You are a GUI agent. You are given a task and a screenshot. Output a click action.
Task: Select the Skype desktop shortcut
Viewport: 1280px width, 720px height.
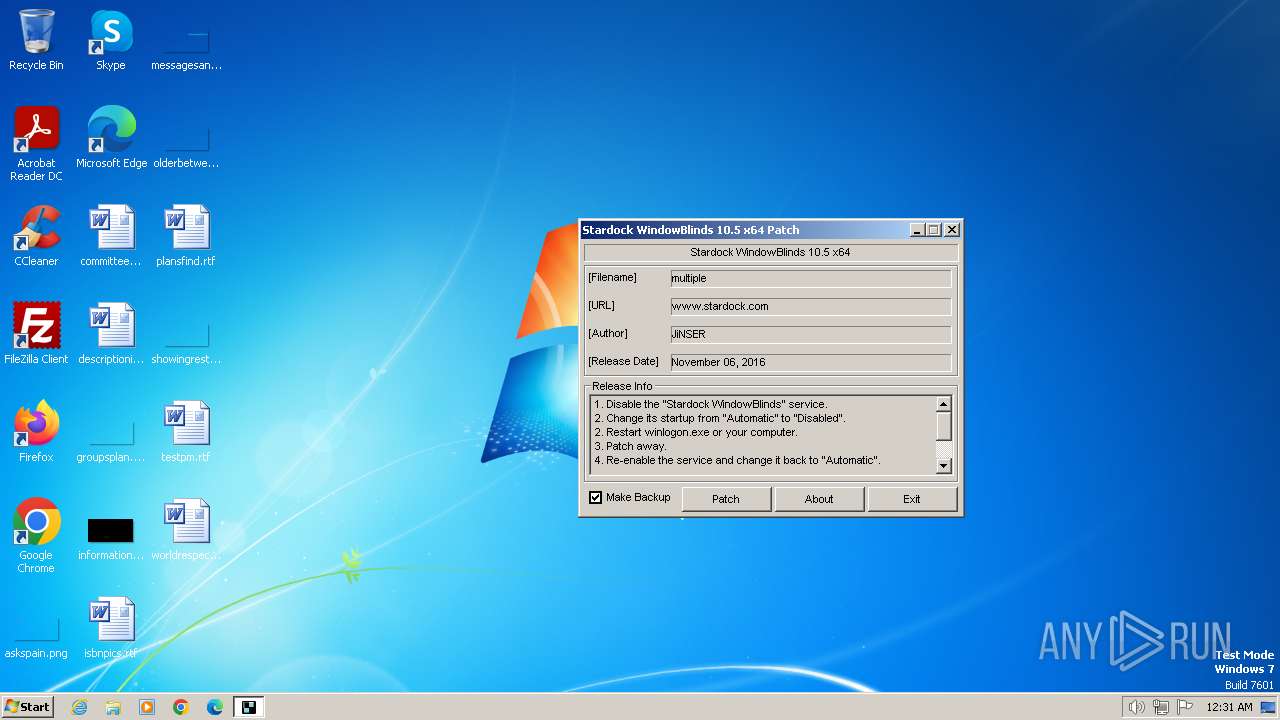(x=111, y=40)
